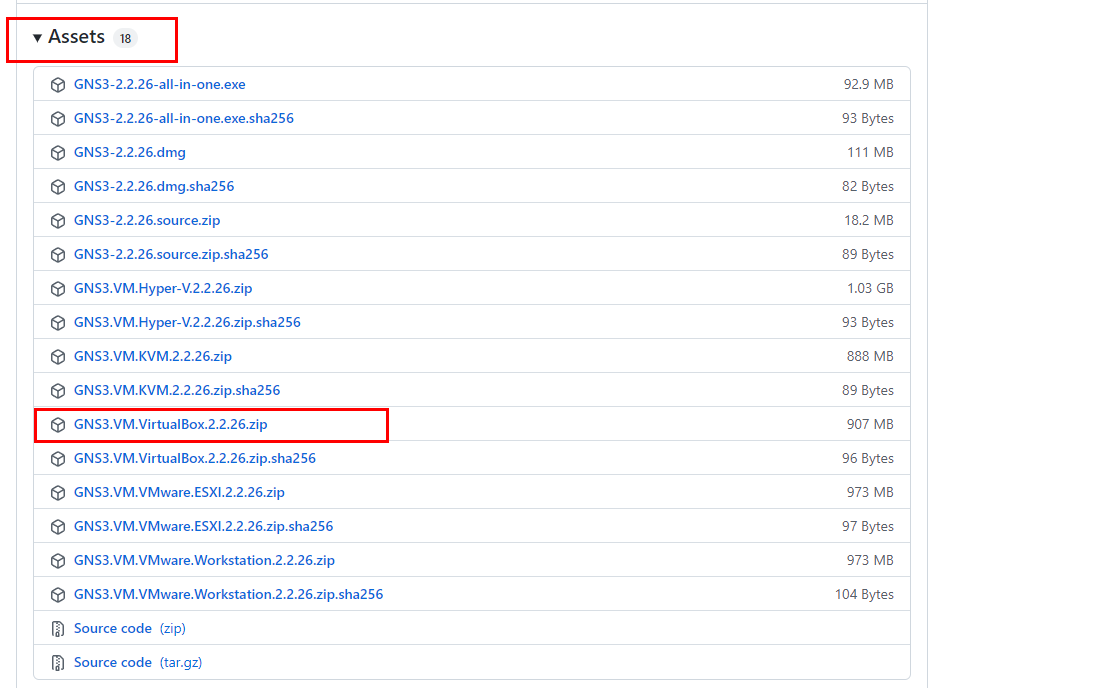The width and height of the screenshot is (1100, 688).
Task: Download GNS3.VM.KVM.2.2.26.zip
Action: 153,356
